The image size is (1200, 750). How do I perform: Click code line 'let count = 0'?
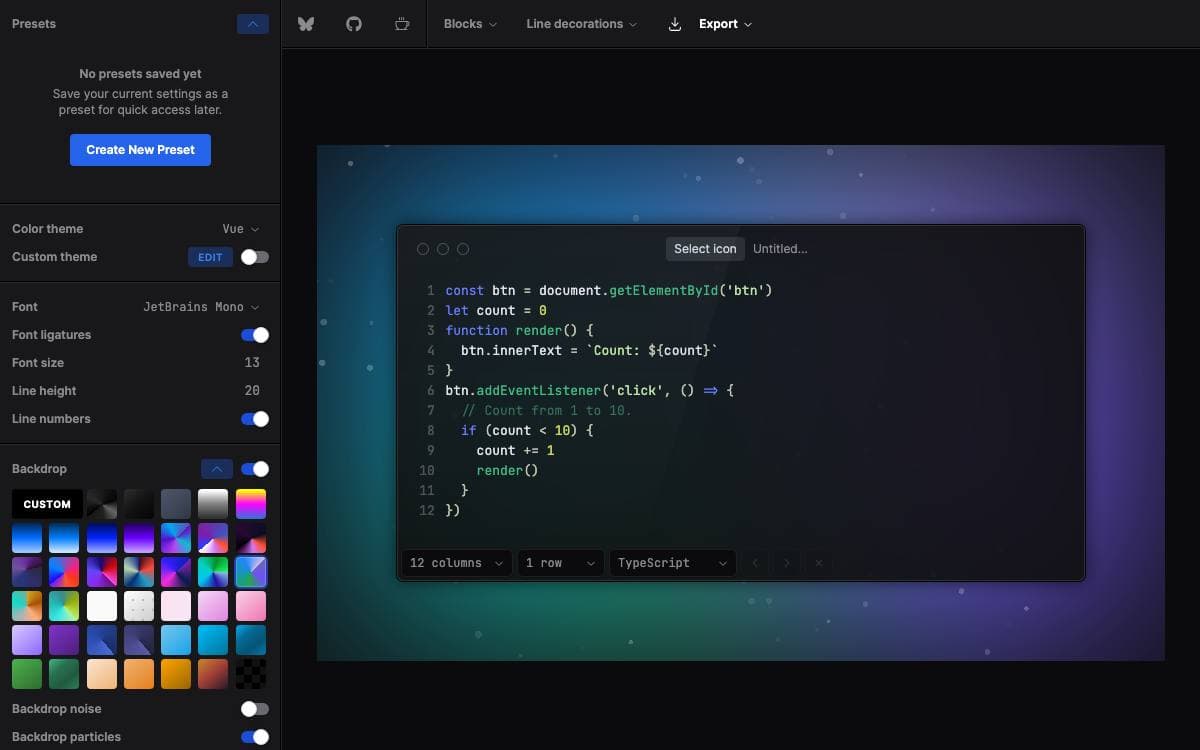pos(496,311)
